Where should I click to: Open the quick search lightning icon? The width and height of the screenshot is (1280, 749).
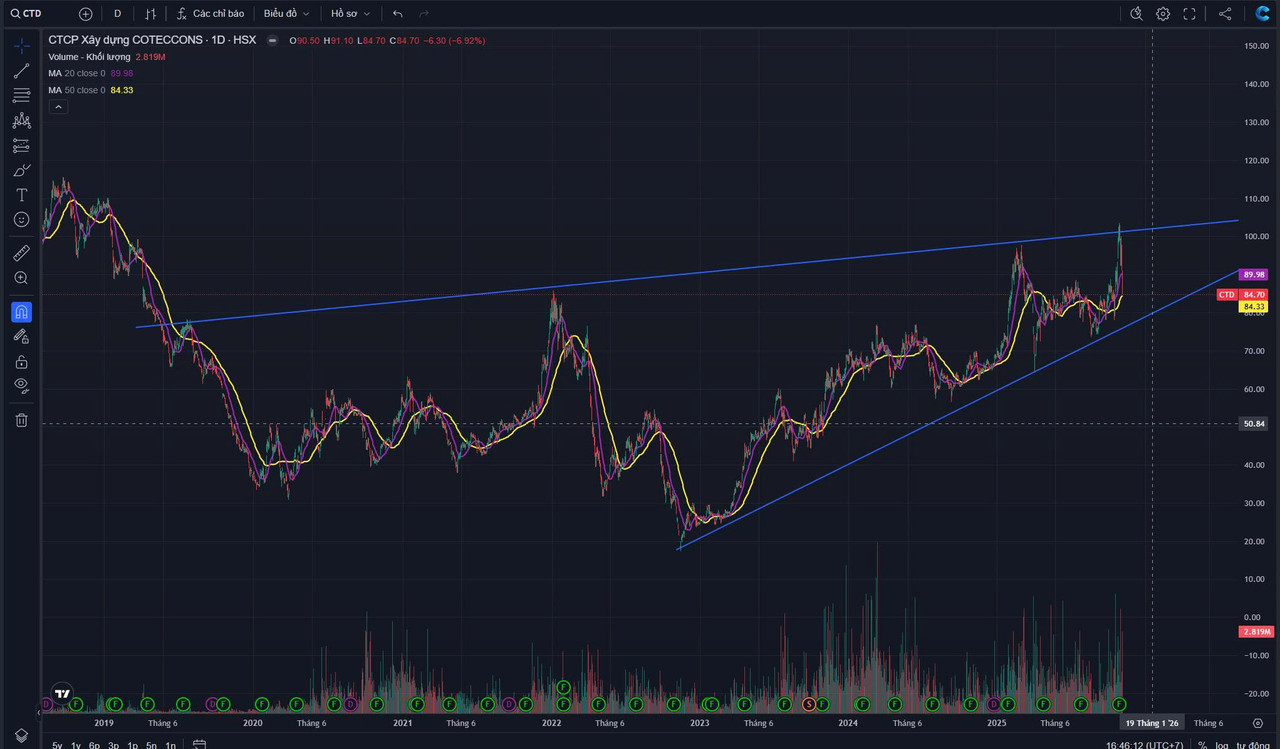coord(1136,14)
